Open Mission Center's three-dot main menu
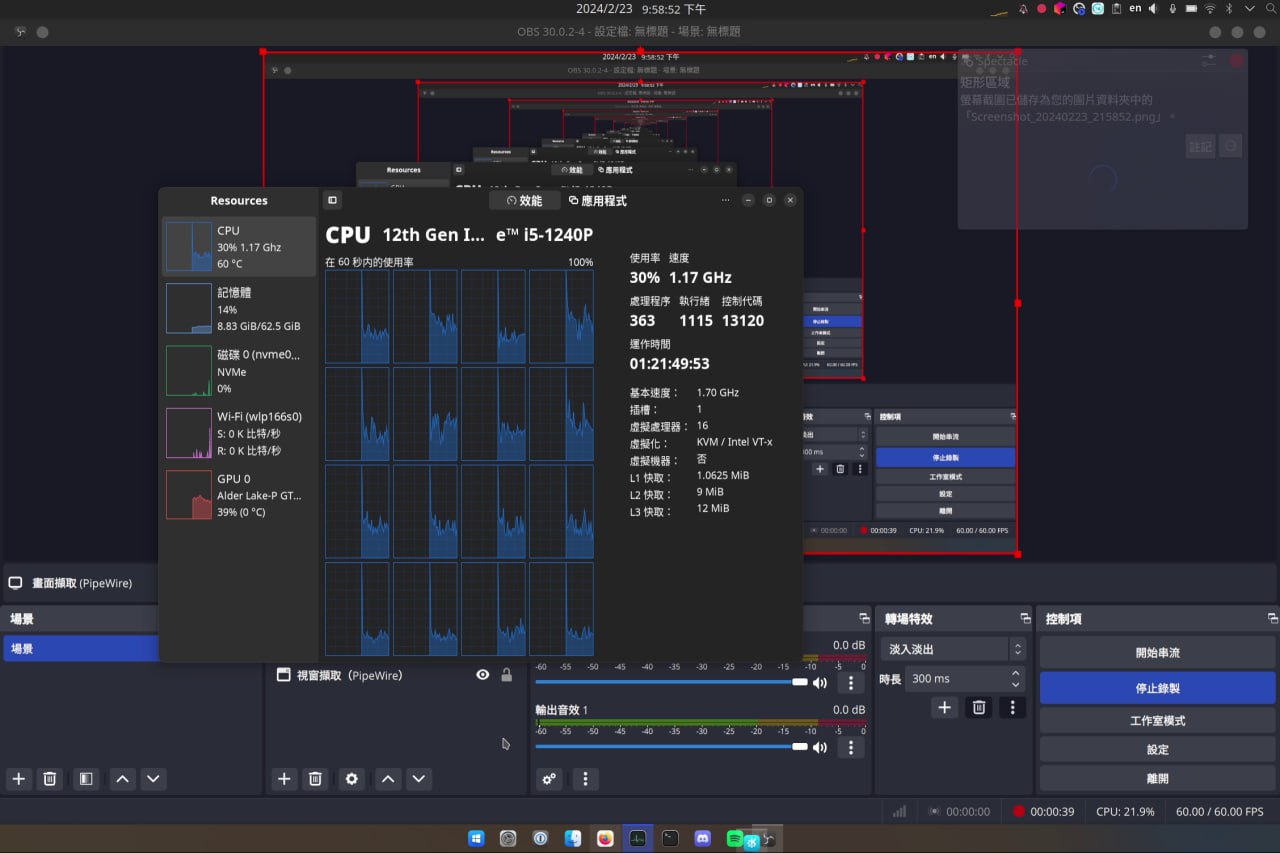Viewport: 1280px width, 853px height. click(726, 200)
